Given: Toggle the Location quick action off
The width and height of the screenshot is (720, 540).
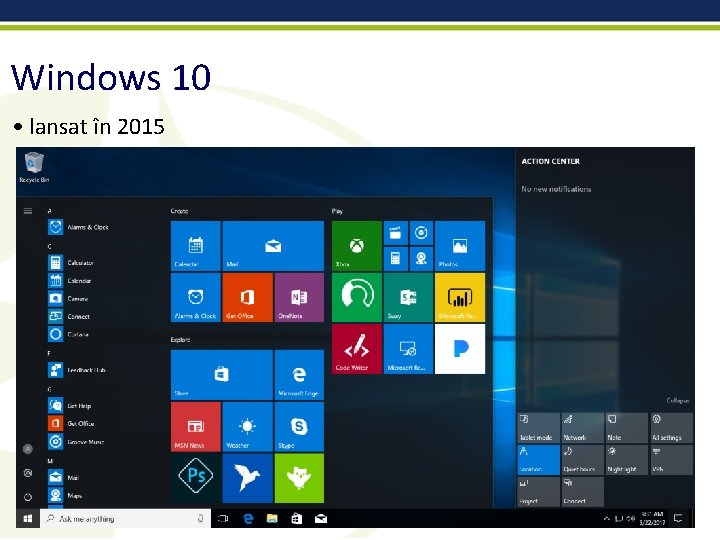Looking at the screenshot, I should pyautogui.click(x=539, y=459).
